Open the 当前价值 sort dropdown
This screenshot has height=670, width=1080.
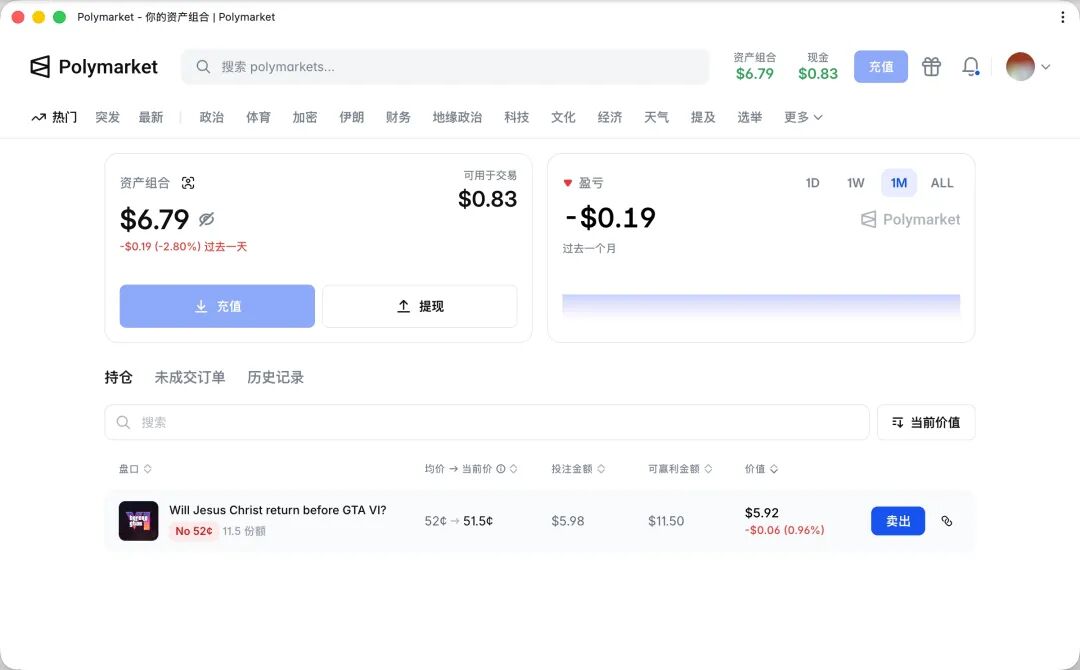[925, 422]
